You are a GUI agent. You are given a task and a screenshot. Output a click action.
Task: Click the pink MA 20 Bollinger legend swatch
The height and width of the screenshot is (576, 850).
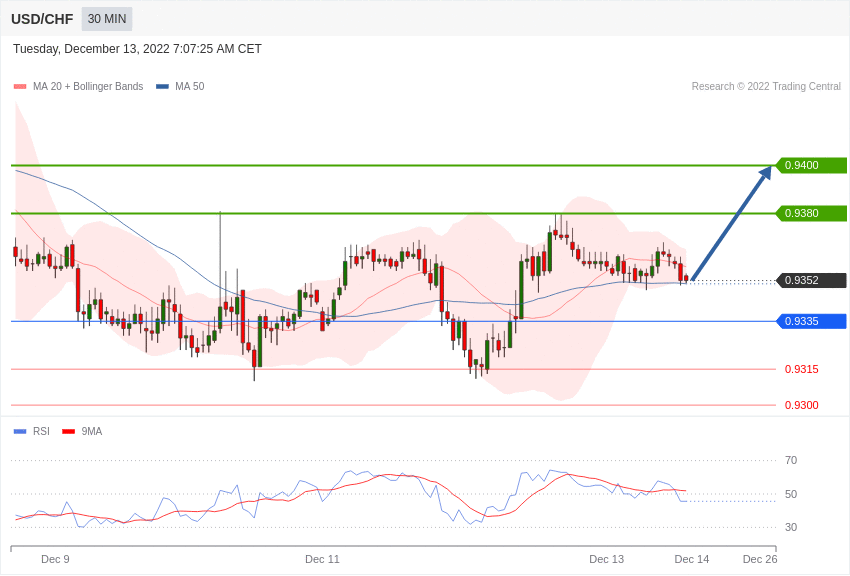[x=20, y=87]
